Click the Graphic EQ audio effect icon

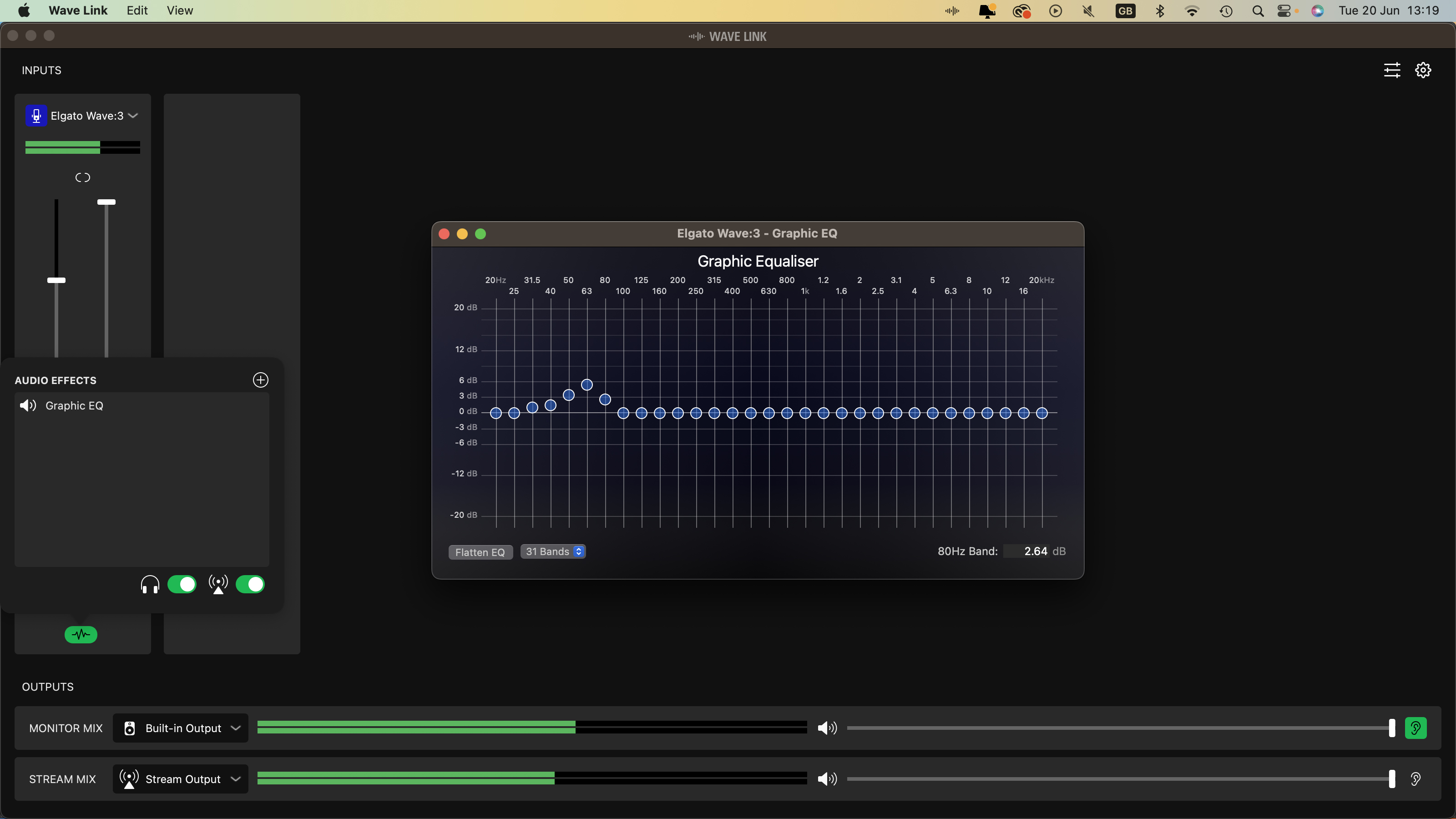[27, 405]
